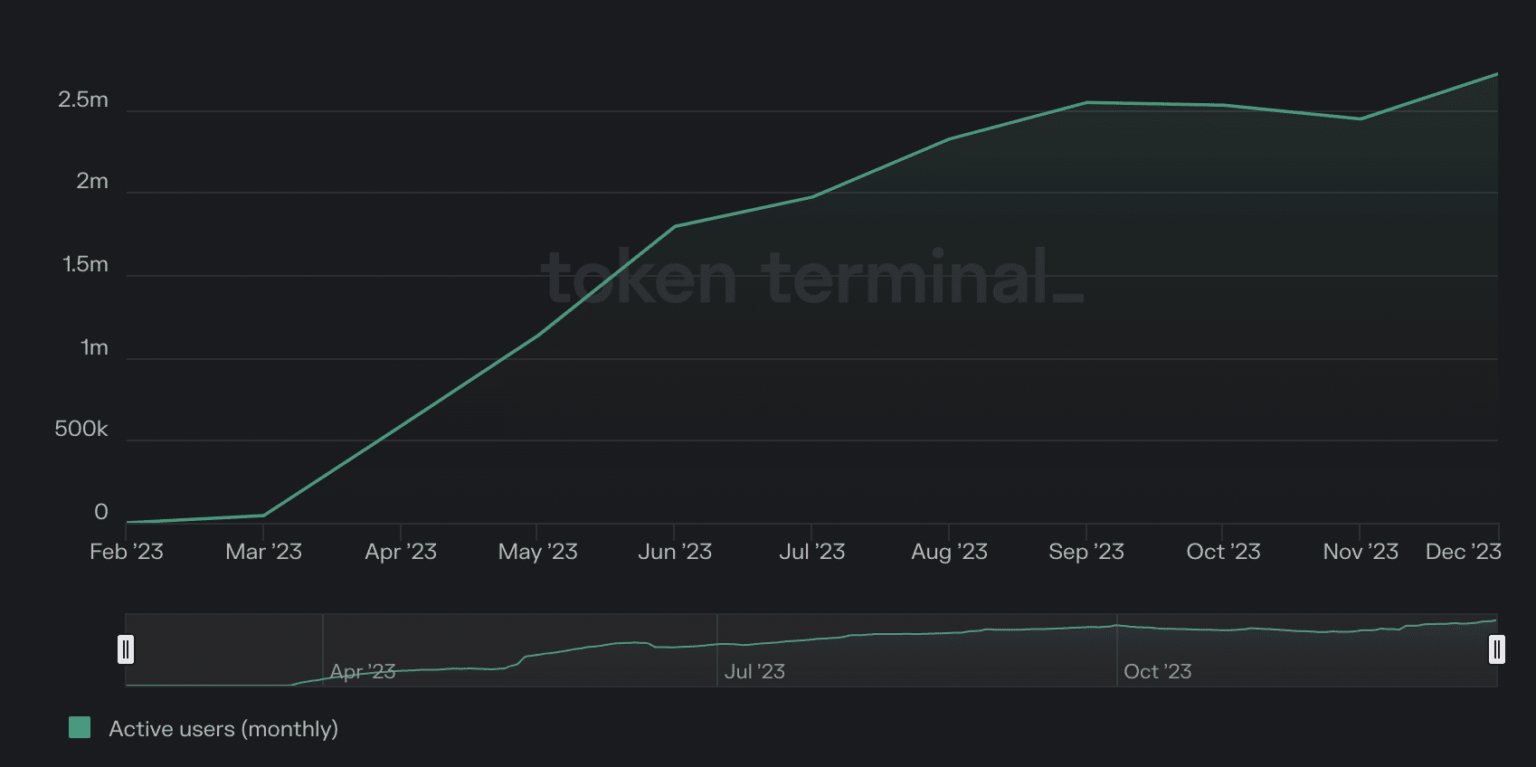Click the left handle of the range navigator
1536x767 pixels.
126,650
